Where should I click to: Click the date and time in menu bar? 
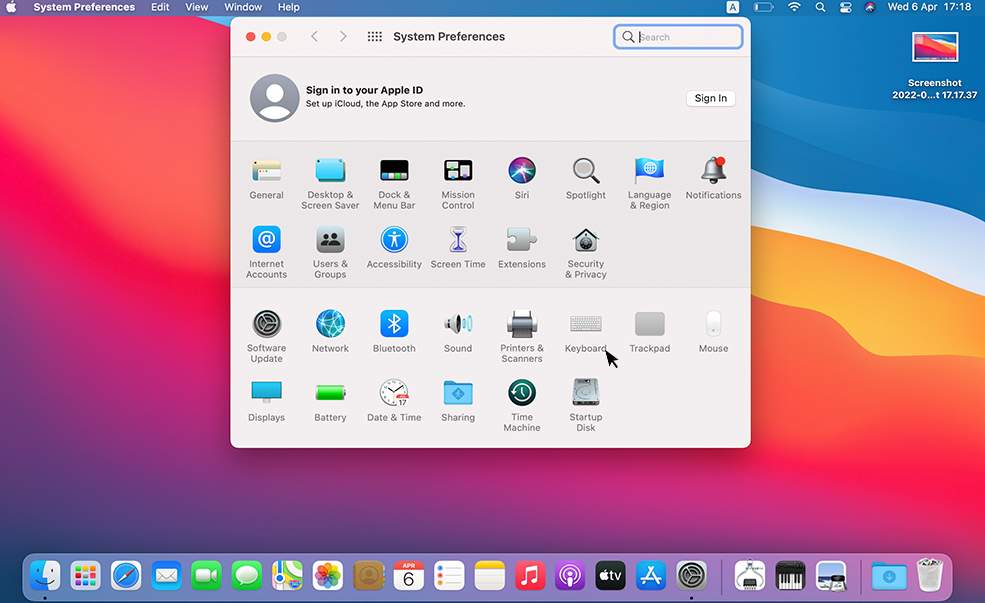[930, 8]
